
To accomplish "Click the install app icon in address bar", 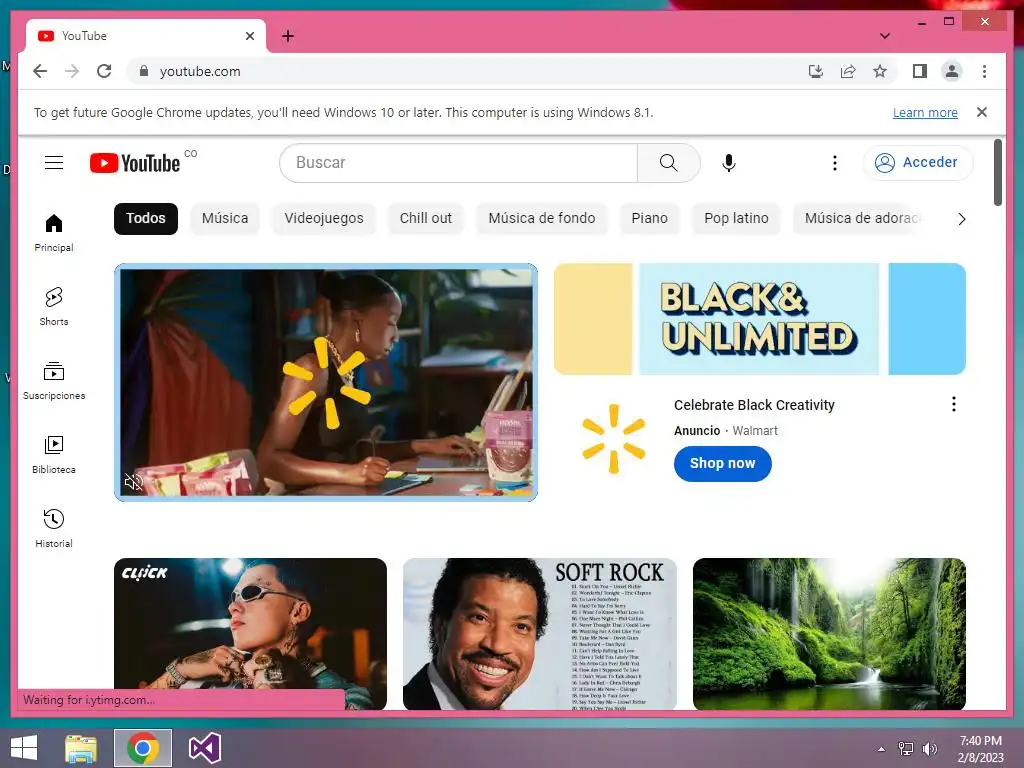I will [x=816, y=71].
